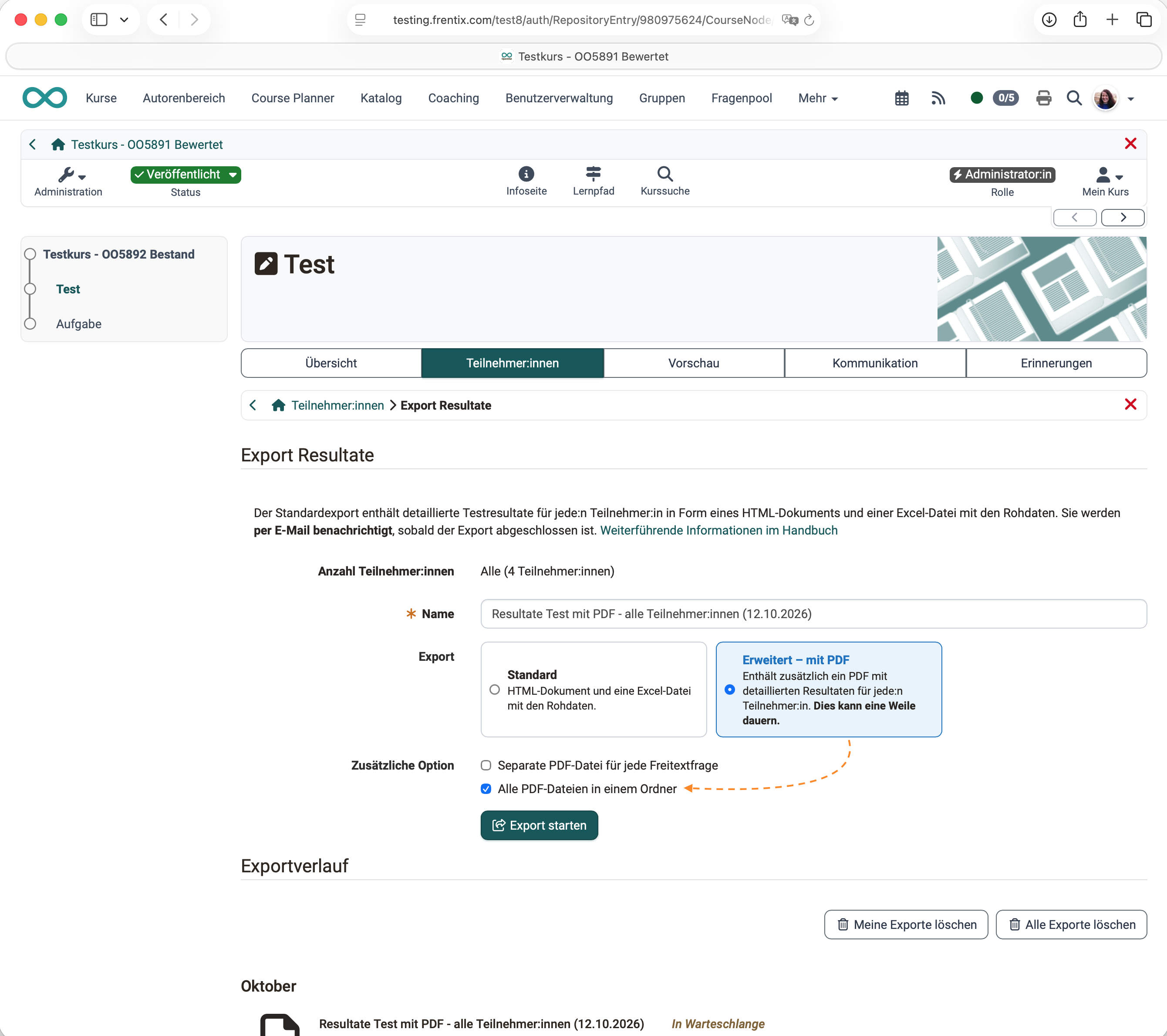This screenshot has height=1036, width=1167.
Task: Click the user avatar picture
Action: click(1105, 99)
